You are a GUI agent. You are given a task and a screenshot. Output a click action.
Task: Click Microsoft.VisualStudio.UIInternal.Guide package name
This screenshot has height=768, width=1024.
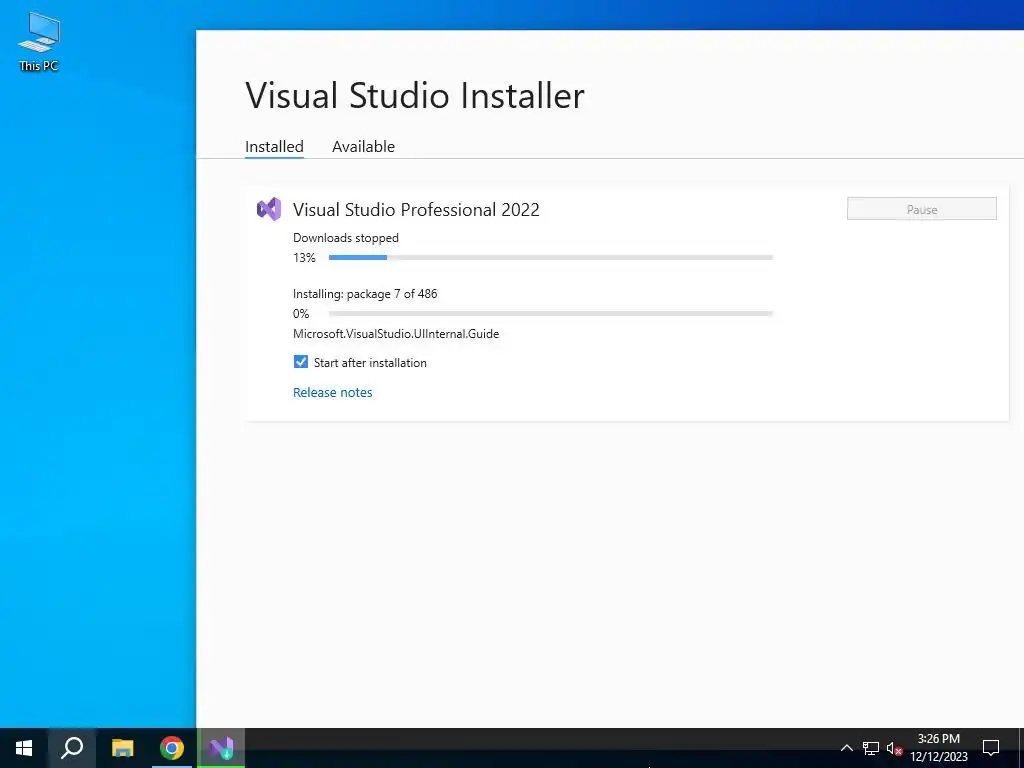click(396, 334)
